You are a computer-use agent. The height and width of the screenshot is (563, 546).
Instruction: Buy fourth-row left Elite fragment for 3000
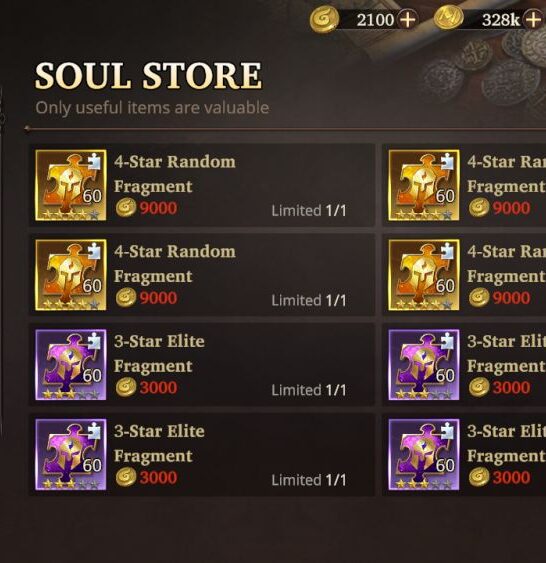pos(146,477)
